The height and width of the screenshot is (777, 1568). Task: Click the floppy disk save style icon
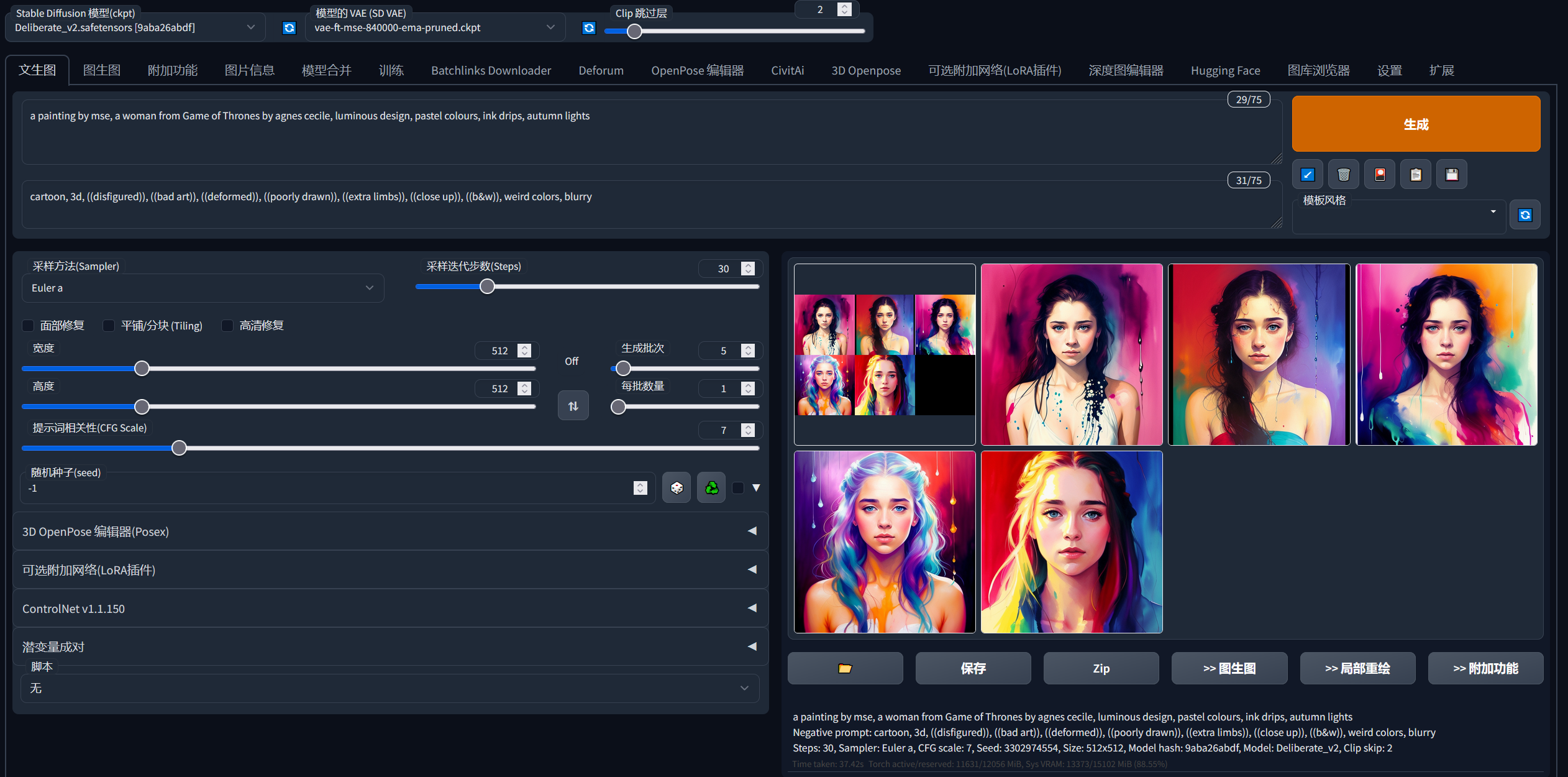1452,175
